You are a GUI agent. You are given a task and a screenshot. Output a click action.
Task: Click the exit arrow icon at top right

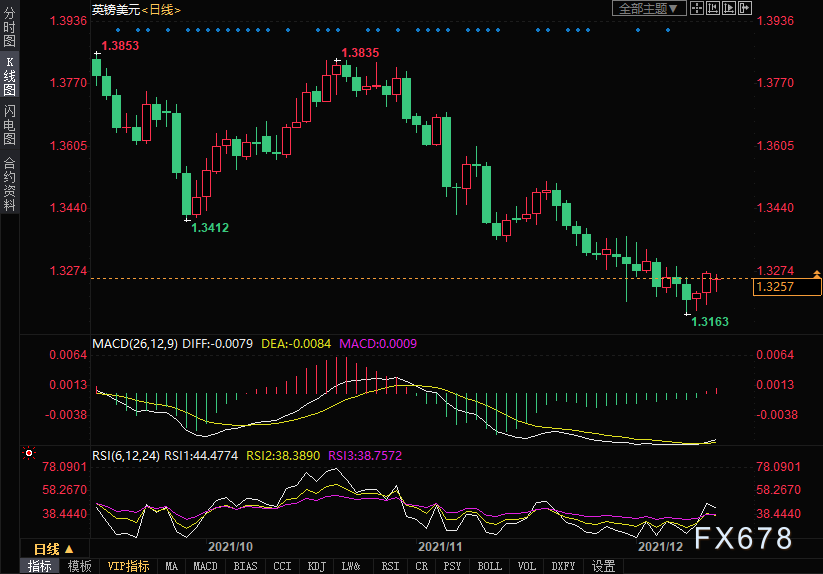point(744,8)
